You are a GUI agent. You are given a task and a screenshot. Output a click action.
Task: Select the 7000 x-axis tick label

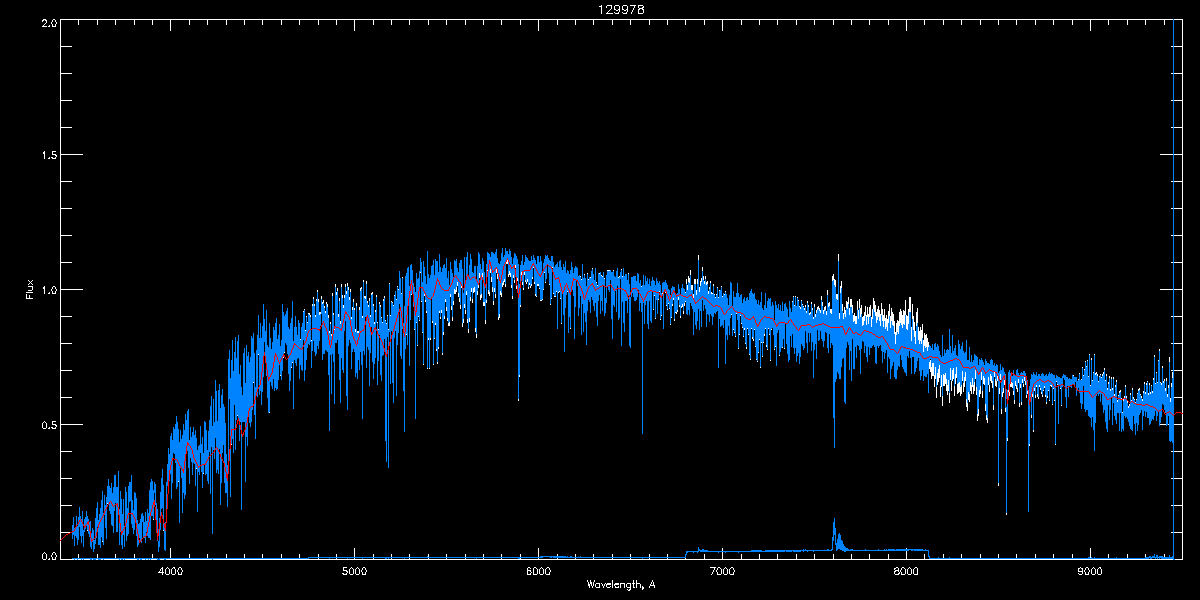coord(722,572)
